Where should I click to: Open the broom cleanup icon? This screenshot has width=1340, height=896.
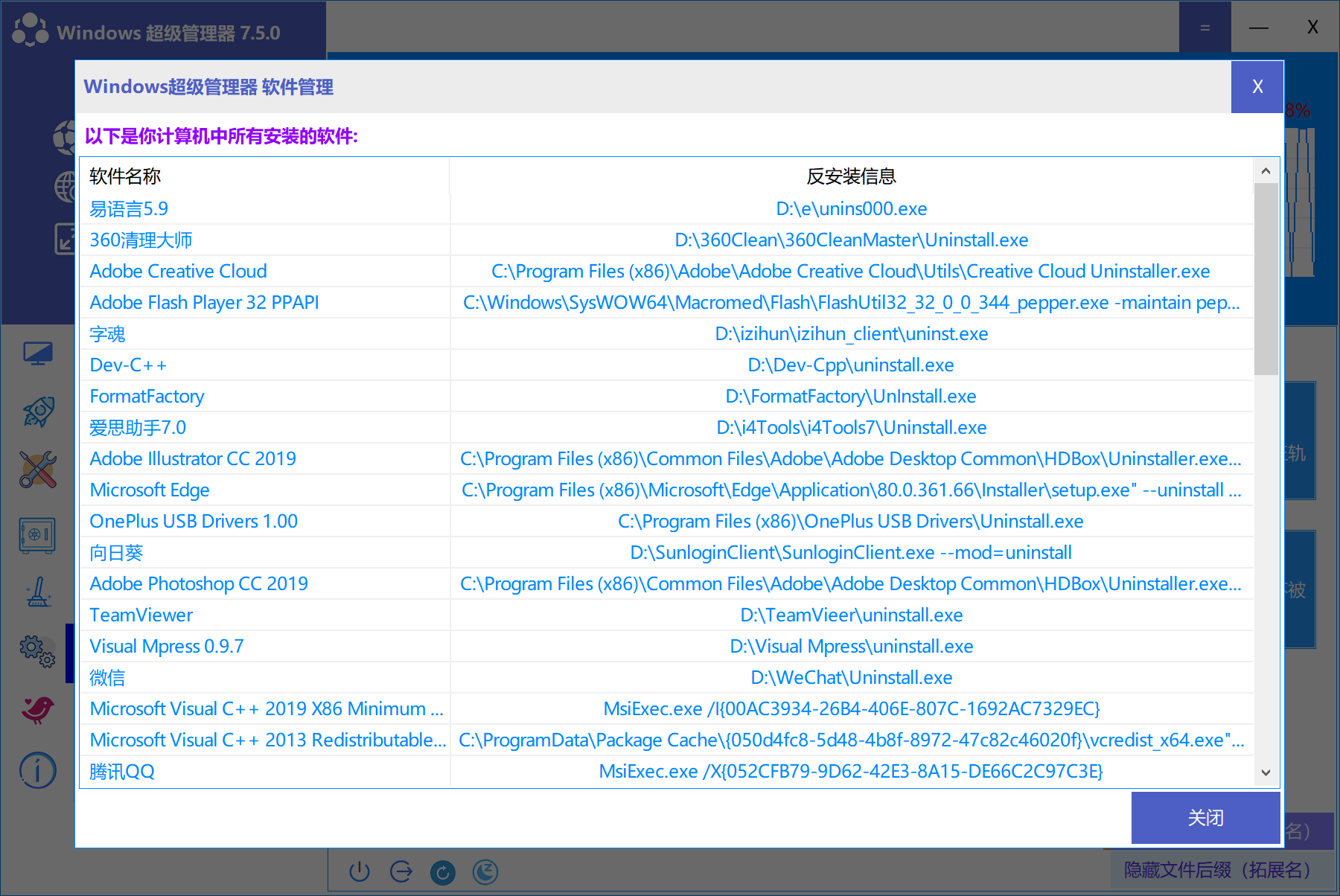point(38,592)
